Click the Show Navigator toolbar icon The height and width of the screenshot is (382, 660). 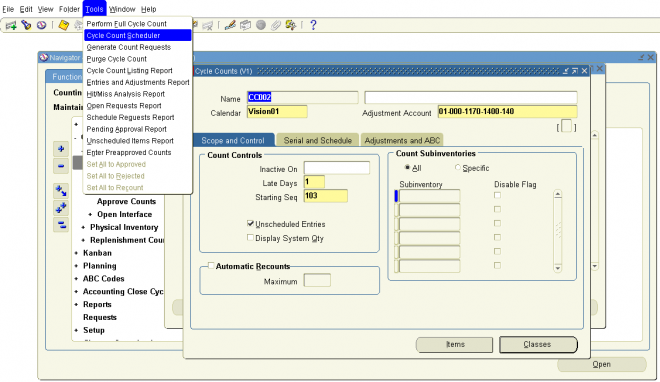coord(41,25)
